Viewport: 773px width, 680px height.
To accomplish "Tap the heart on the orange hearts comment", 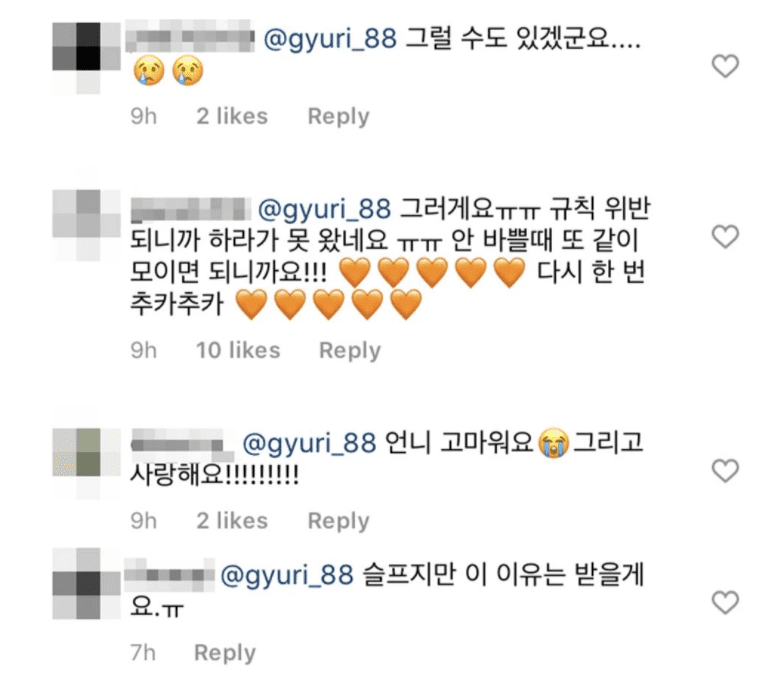I will tap(723, 237).
